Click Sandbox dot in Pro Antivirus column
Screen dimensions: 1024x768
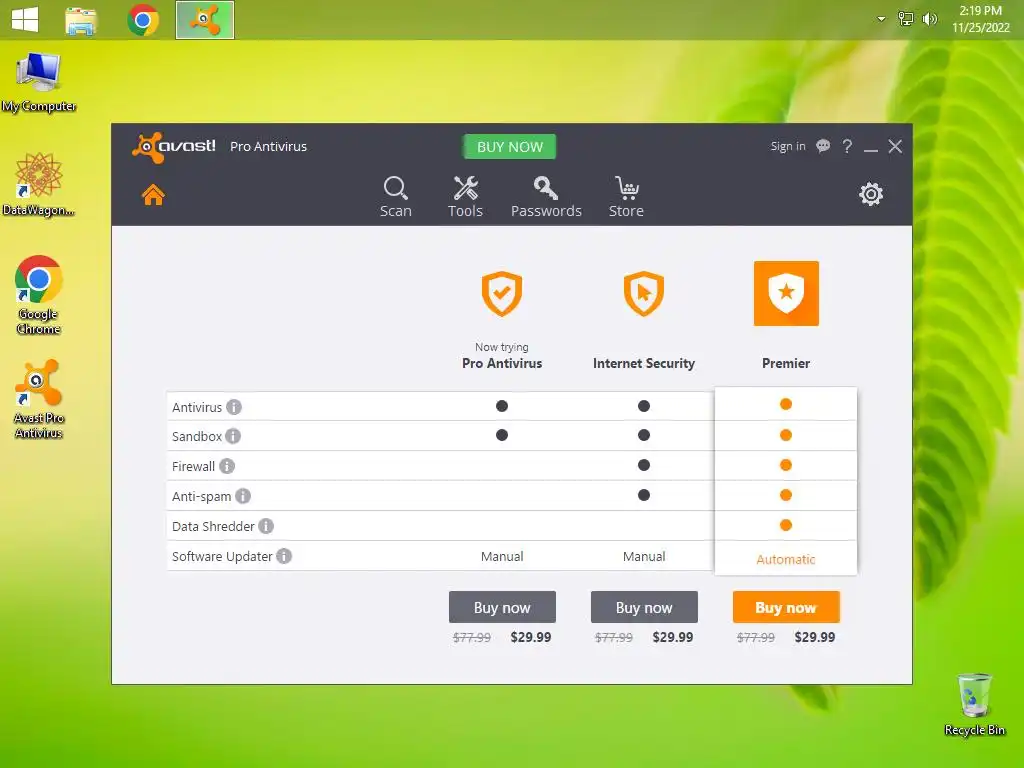tap(502, 435)
